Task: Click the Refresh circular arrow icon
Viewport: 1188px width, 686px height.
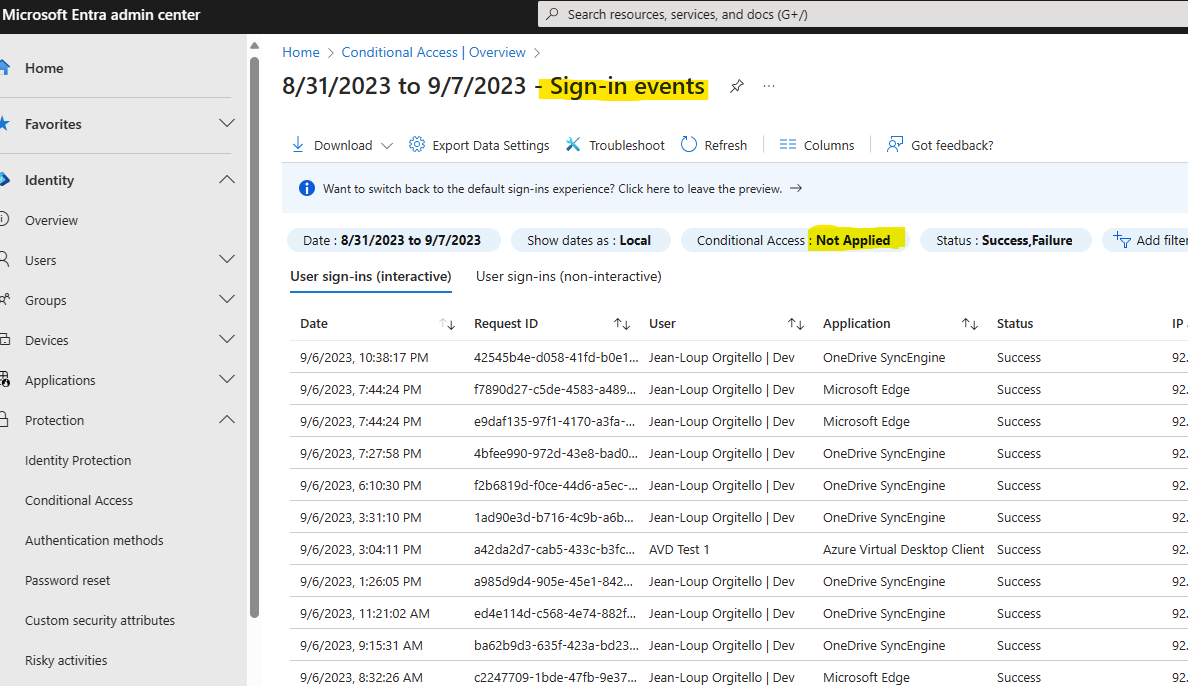Action: tap(689, 145)
